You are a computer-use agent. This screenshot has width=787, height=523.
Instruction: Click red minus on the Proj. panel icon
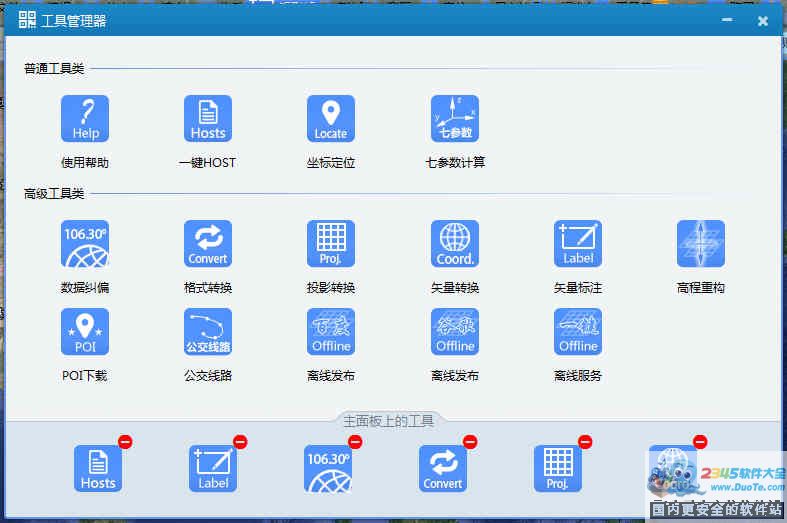tap(585, 442)
